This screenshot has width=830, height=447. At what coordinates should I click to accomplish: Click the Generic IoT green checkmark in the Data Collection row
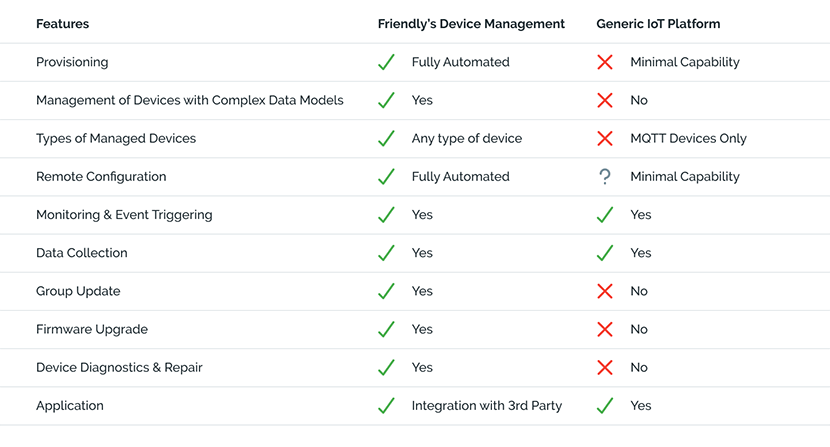605,253
